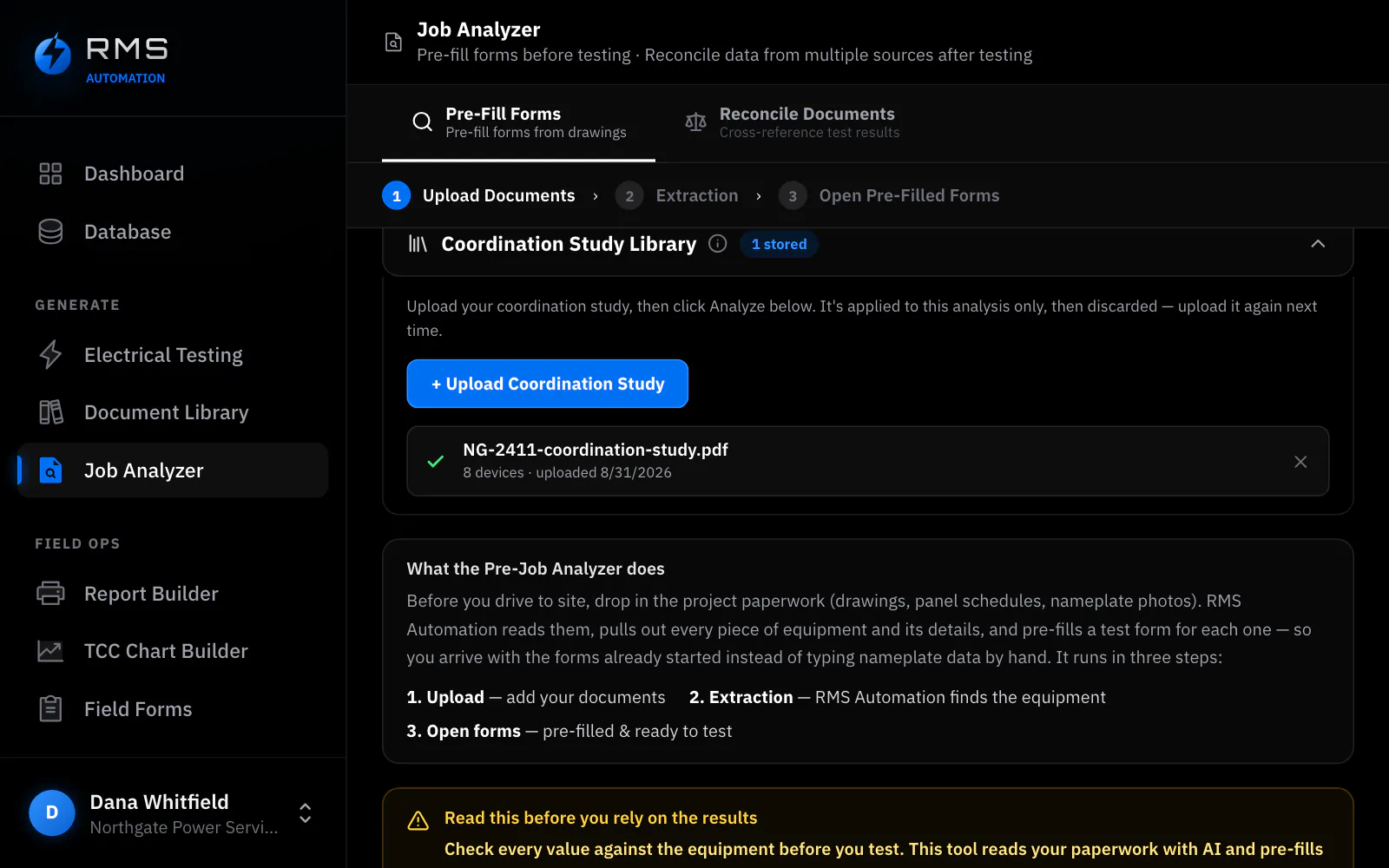1389x868 pixels.
Task: Click the Field Forms clipboard icon
Action: click(50, 709)
